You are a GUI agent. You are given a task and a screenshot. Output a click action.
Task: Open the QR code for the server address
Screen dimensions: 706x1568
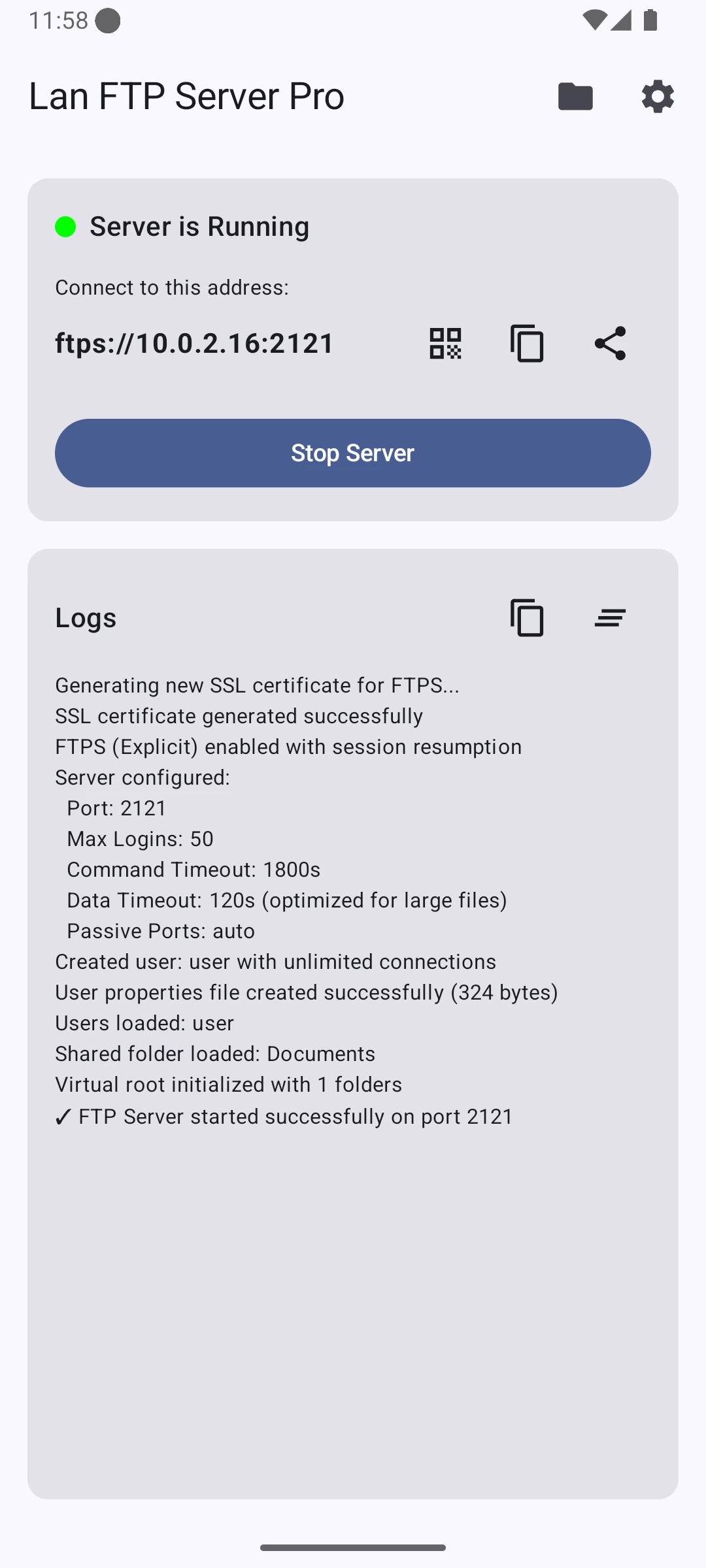pos(444,343)
